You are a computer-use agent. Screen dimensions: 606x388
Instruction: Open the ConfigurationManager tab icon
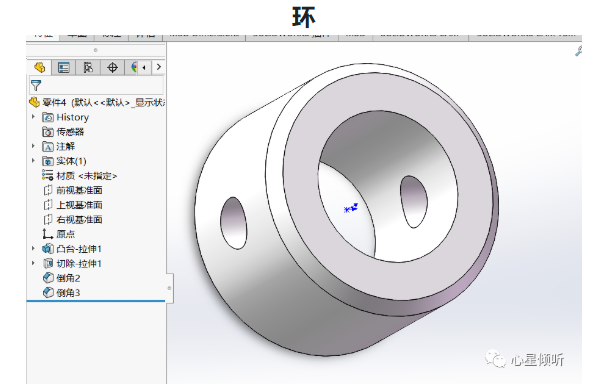pyautogui.click(x=88, y=68)
